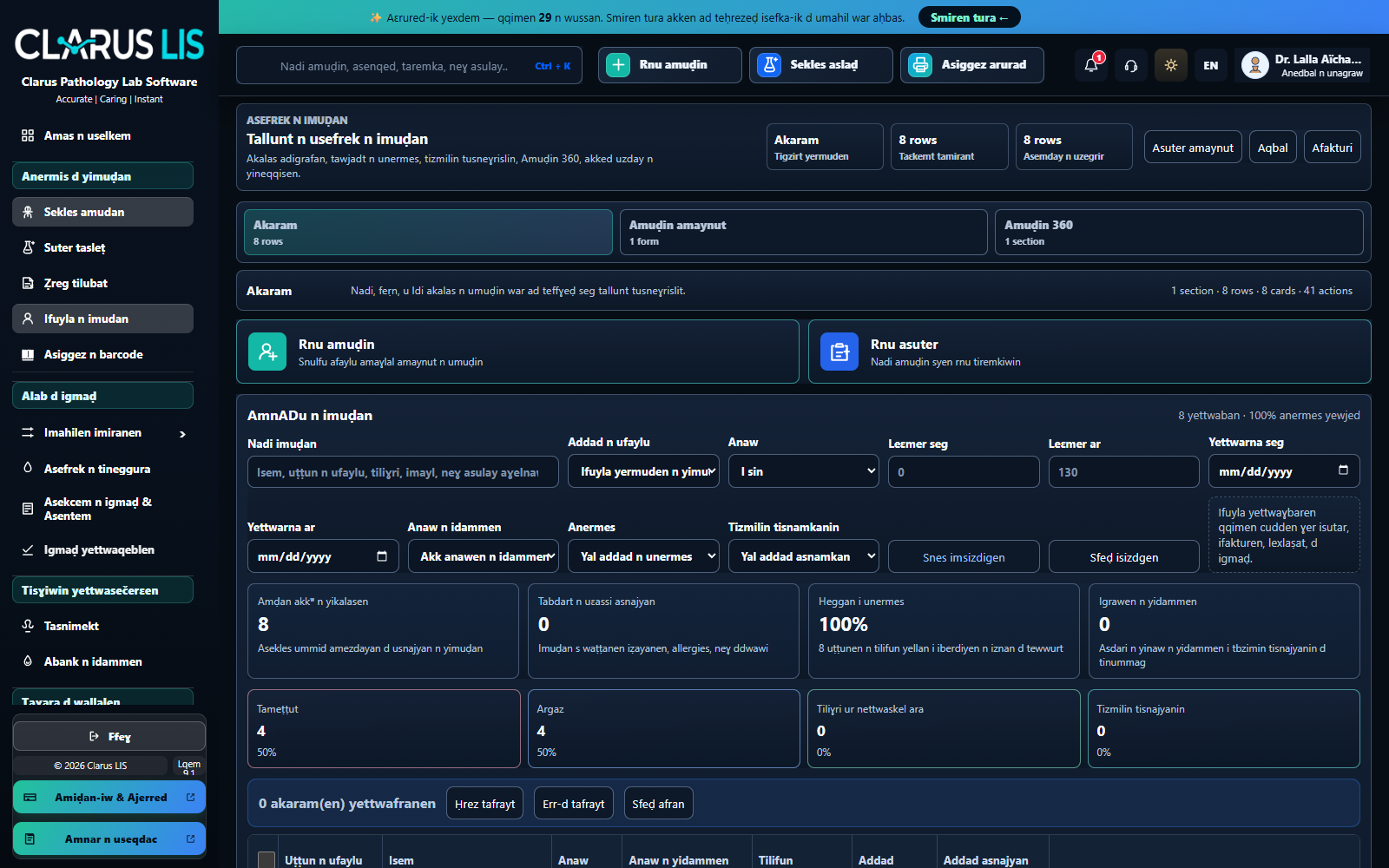The height and width of the screenshot is (868, 1389).
Task: Click the Ḥrez tafrayt button
Action: point(484,804)
